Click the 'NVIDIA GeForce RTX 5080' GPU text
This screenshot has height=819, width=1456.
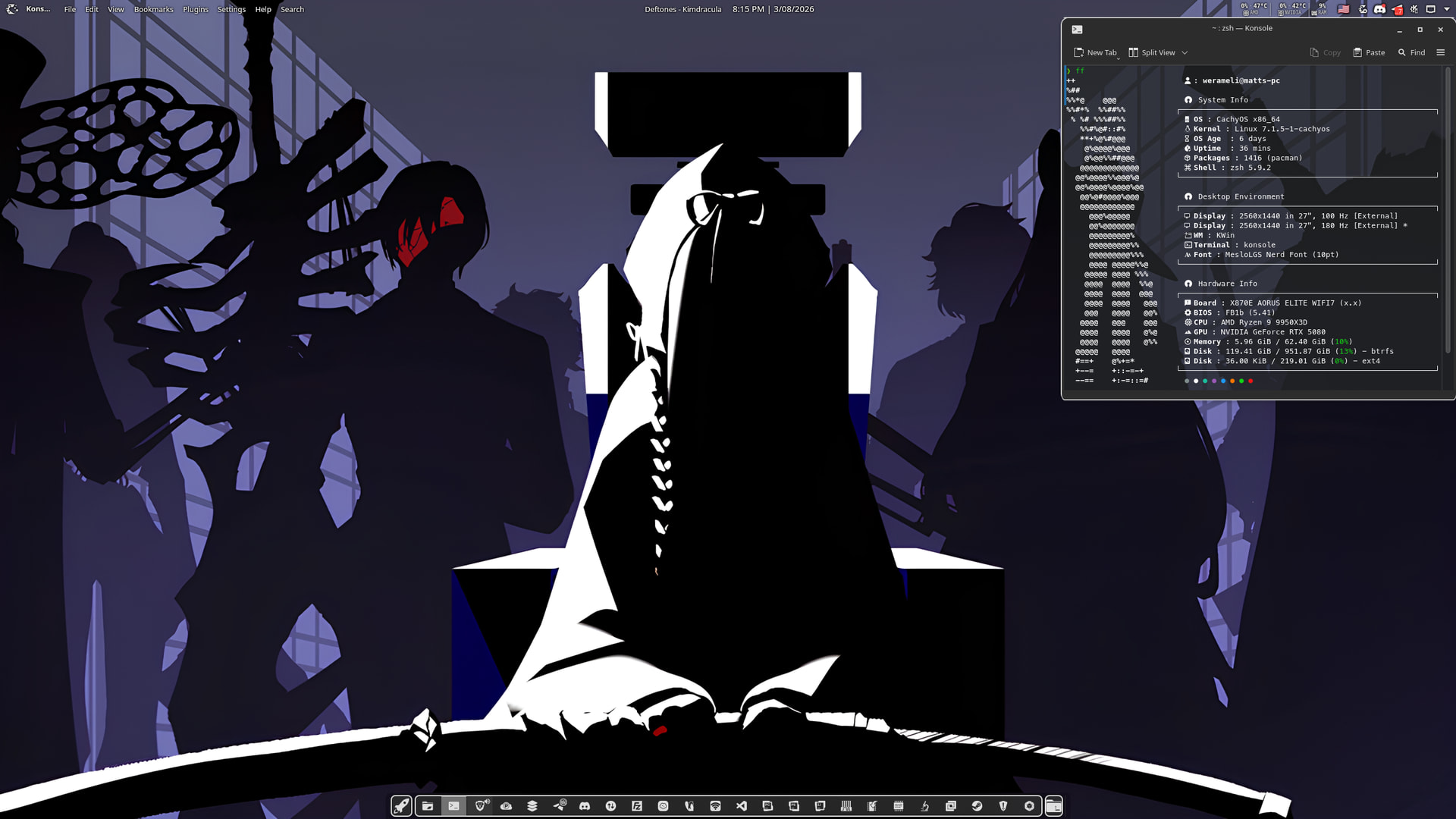click(x=1273, y=332)
